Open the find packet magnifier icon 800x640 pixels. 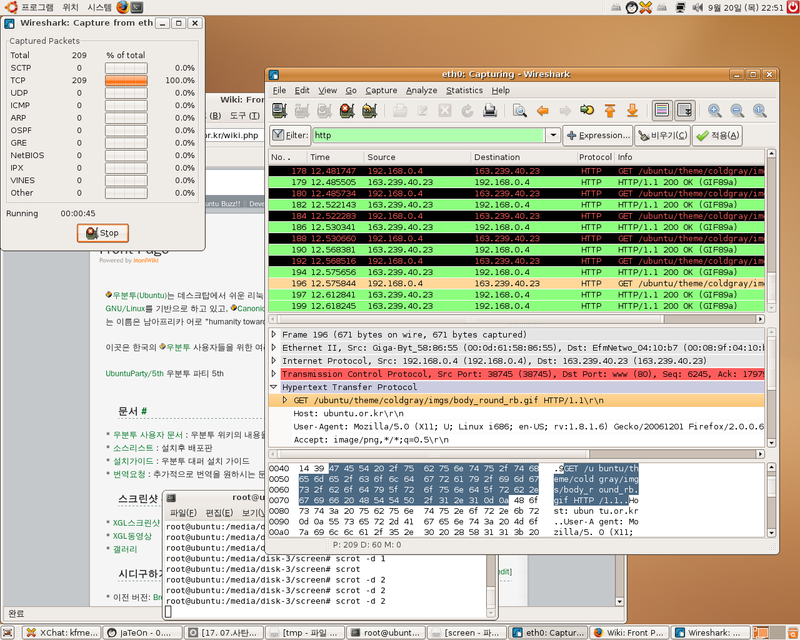tap(519, 110)
